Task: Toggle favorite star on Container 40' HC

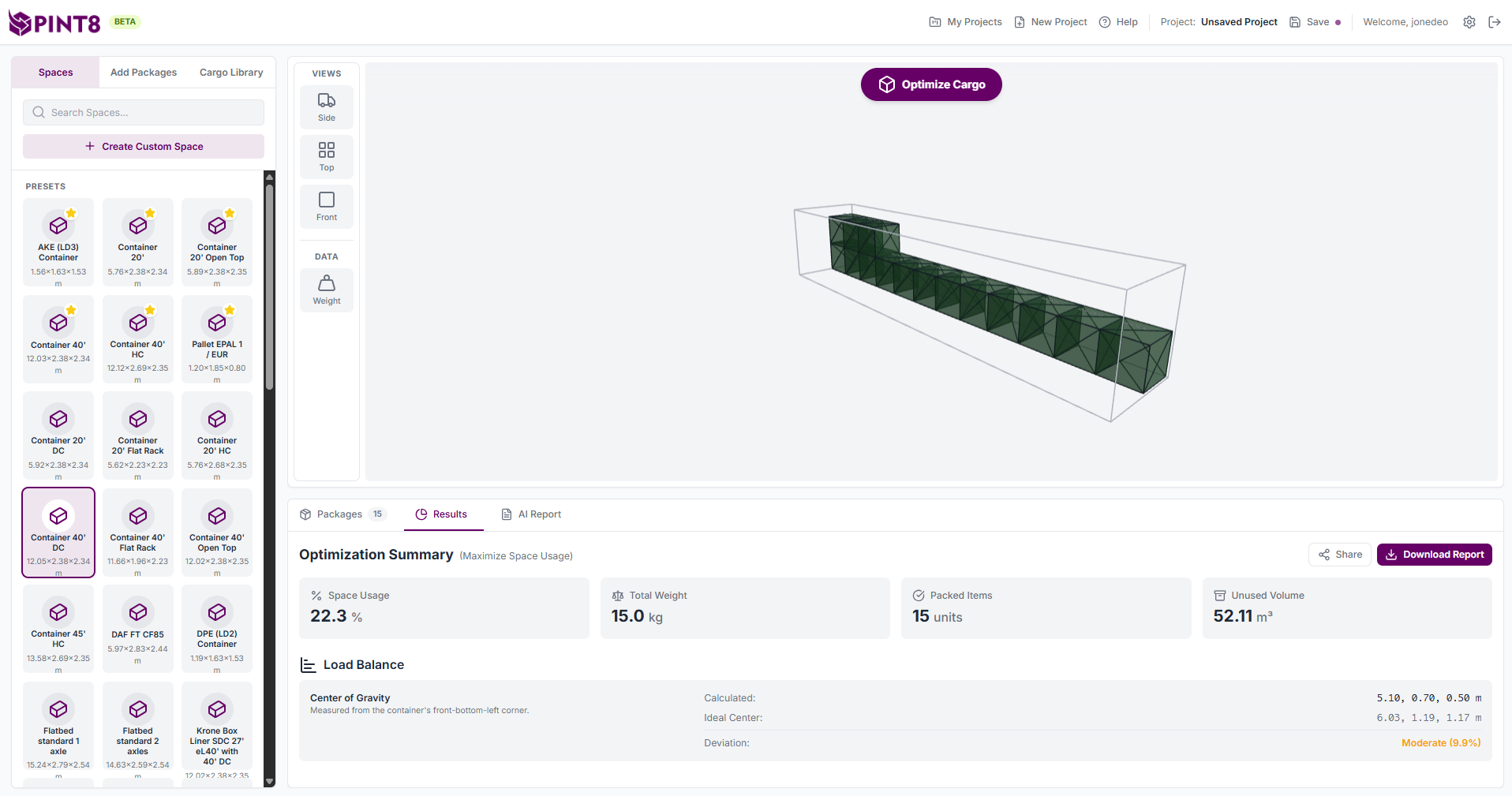Action: (x=150, y=310)
